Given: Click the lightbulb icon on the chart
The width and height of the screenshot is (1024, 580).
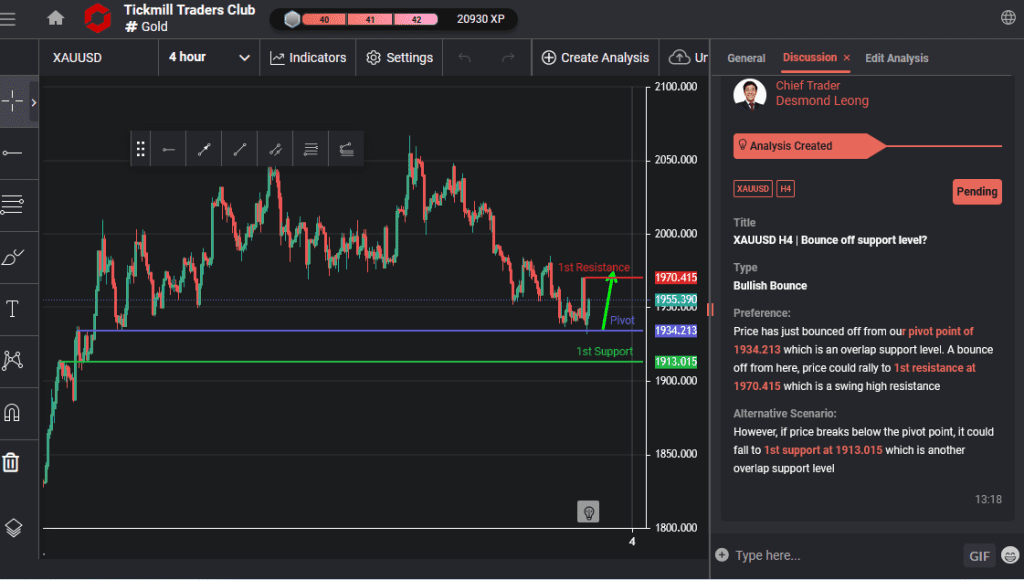Looking at the screenshot, I should click(x=588, y=511).
